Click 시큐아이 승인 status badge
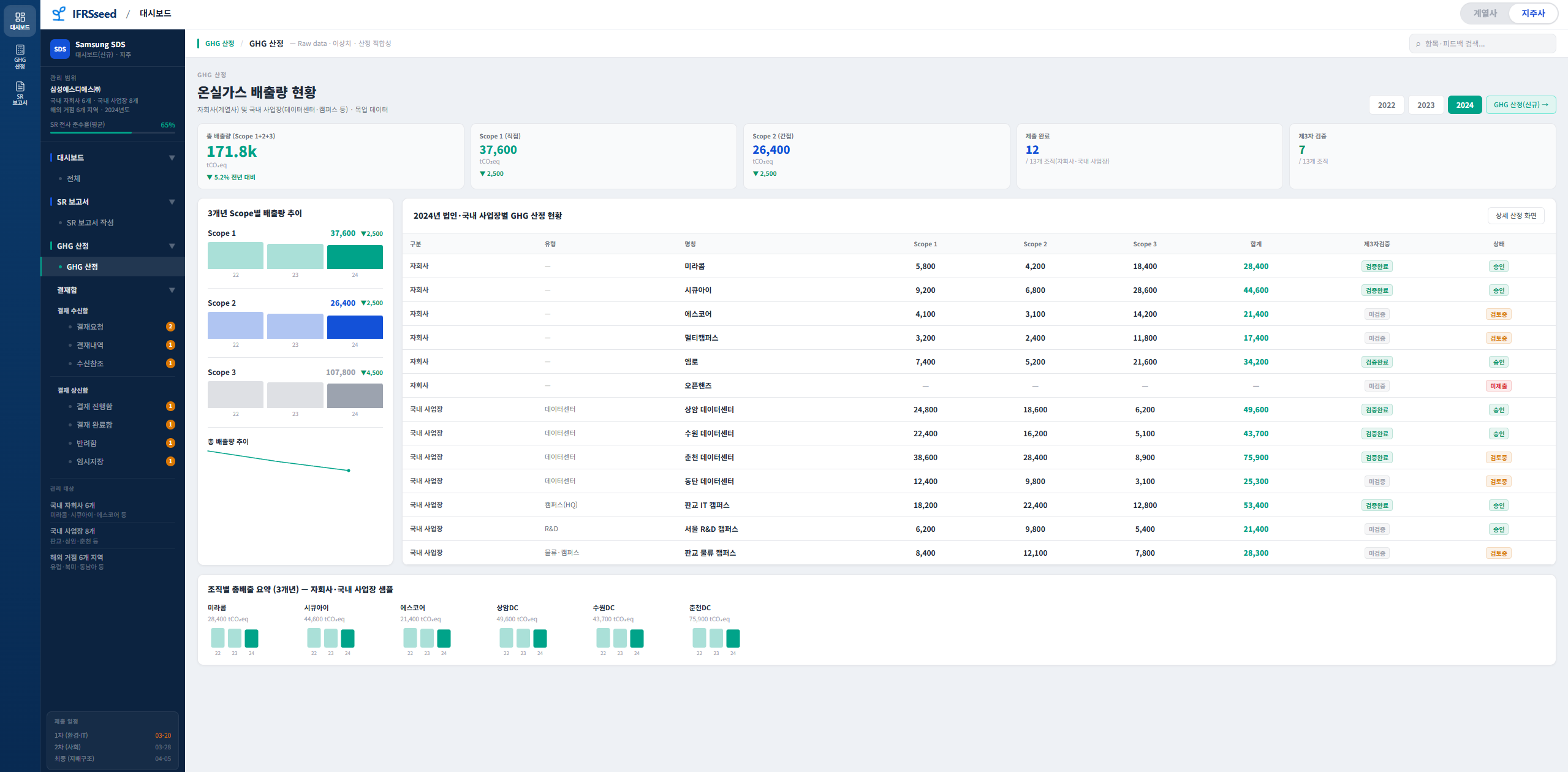Screen dimensions: 1568x772 click(1498, 290)
